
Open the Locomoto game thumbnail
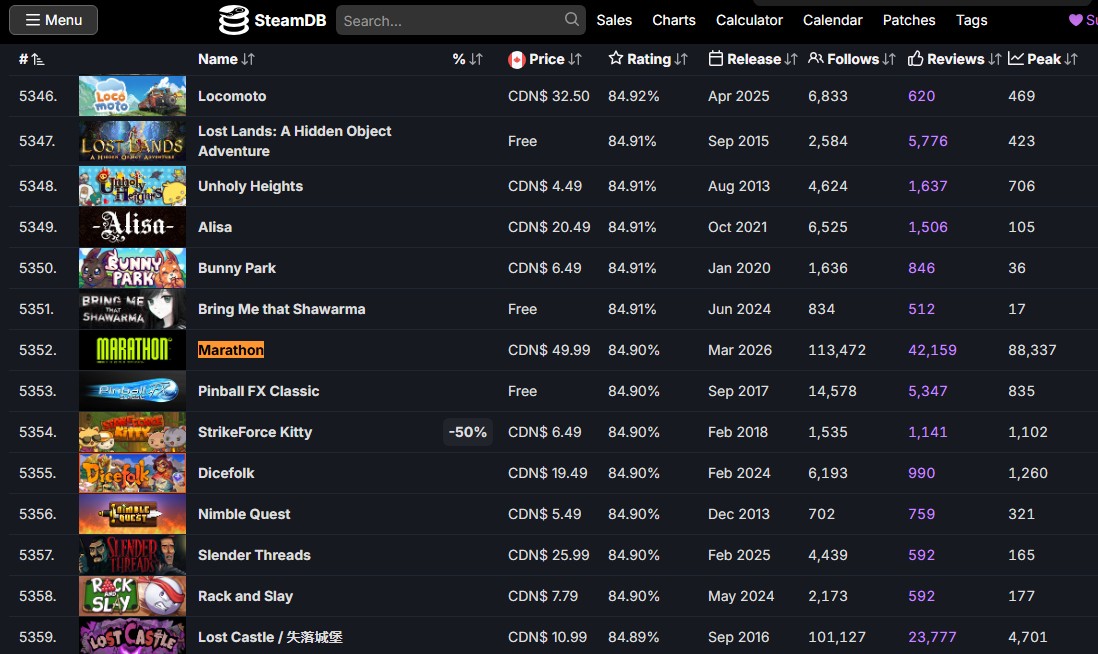click(132, 96)
